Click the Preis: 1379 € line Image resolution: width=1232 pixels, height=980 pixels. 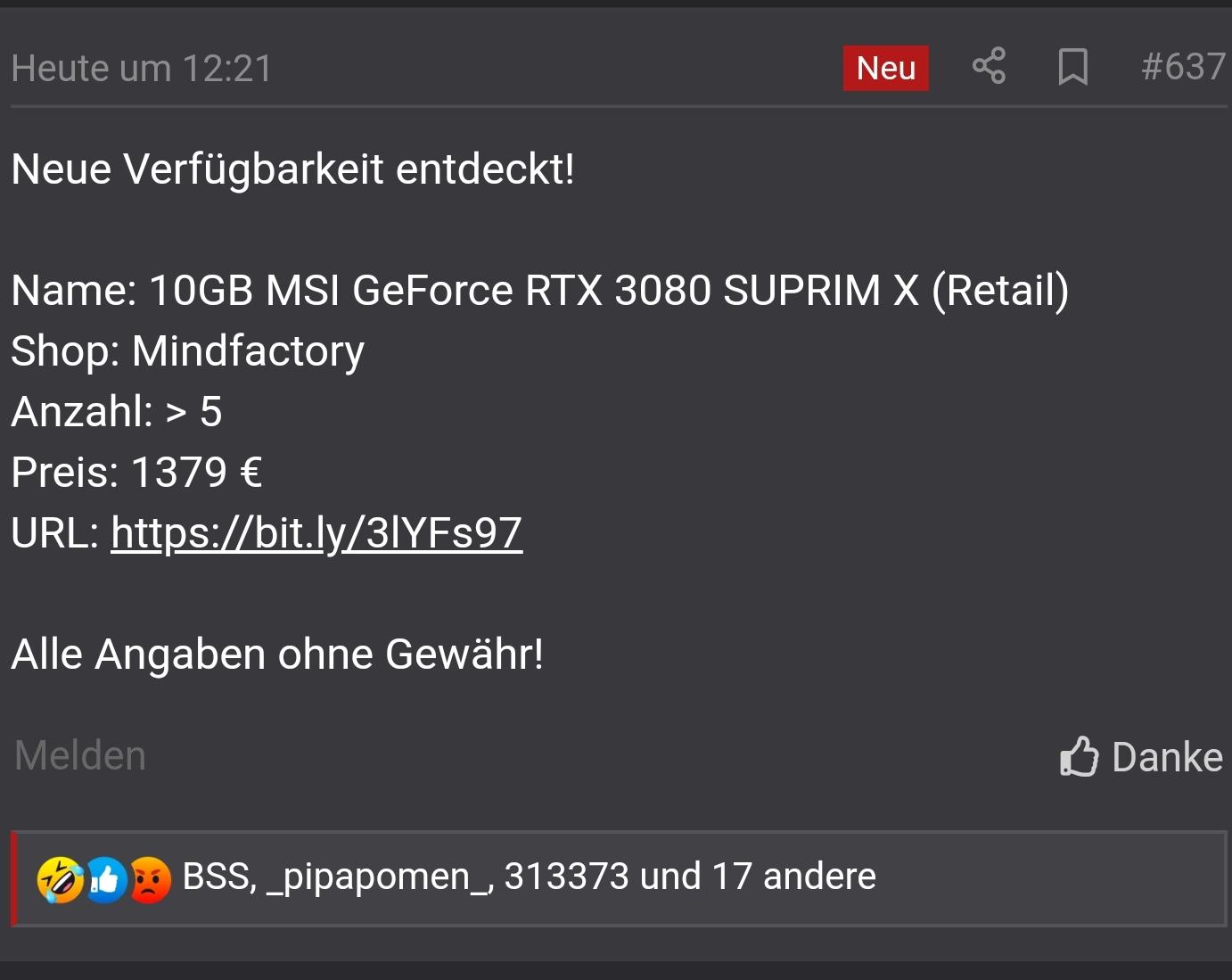pyautogui.click(x=136, y=473)
